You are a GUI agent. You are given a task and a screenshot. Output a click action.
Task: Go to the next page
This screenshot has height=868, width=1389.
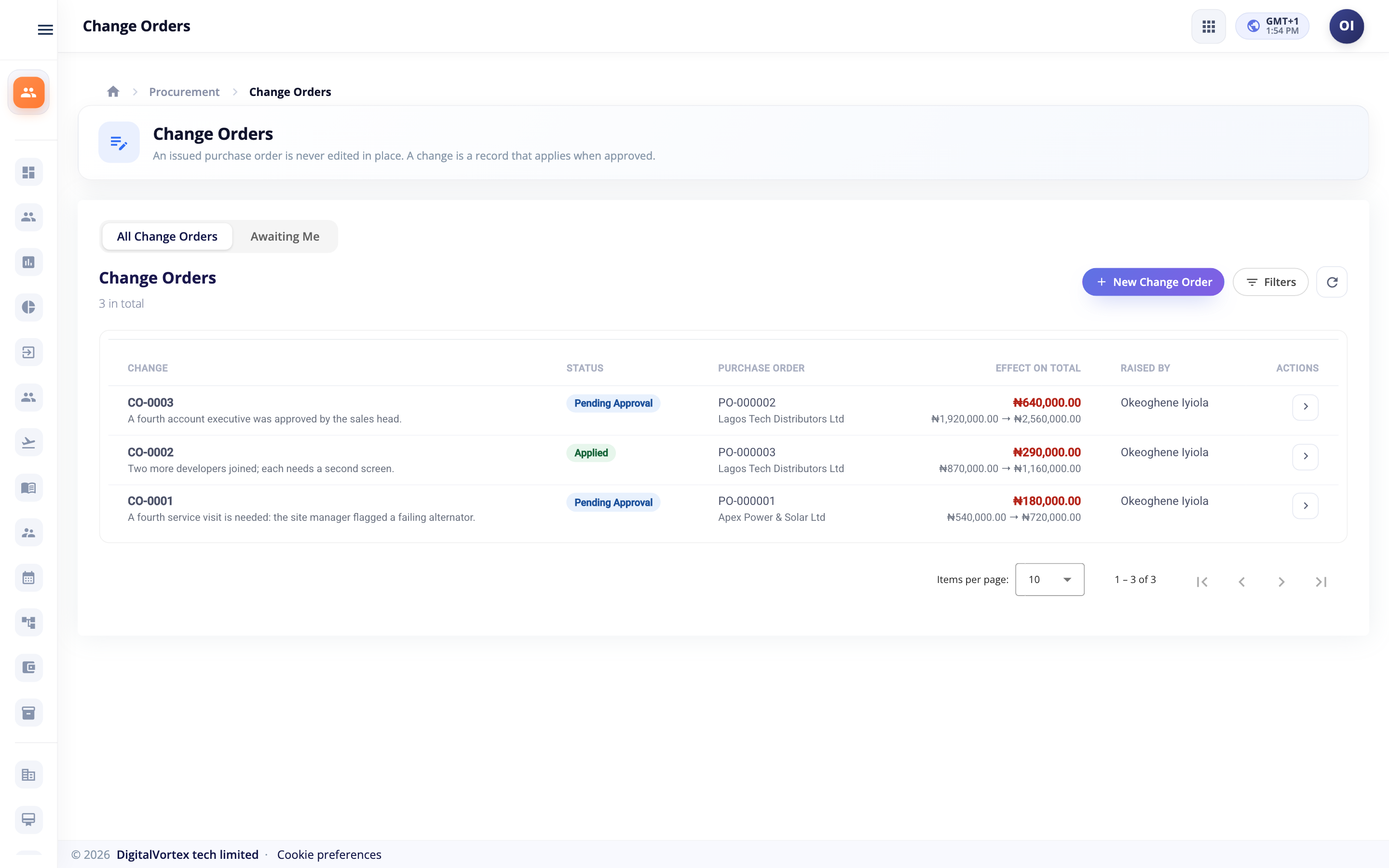coord(1281,582)
